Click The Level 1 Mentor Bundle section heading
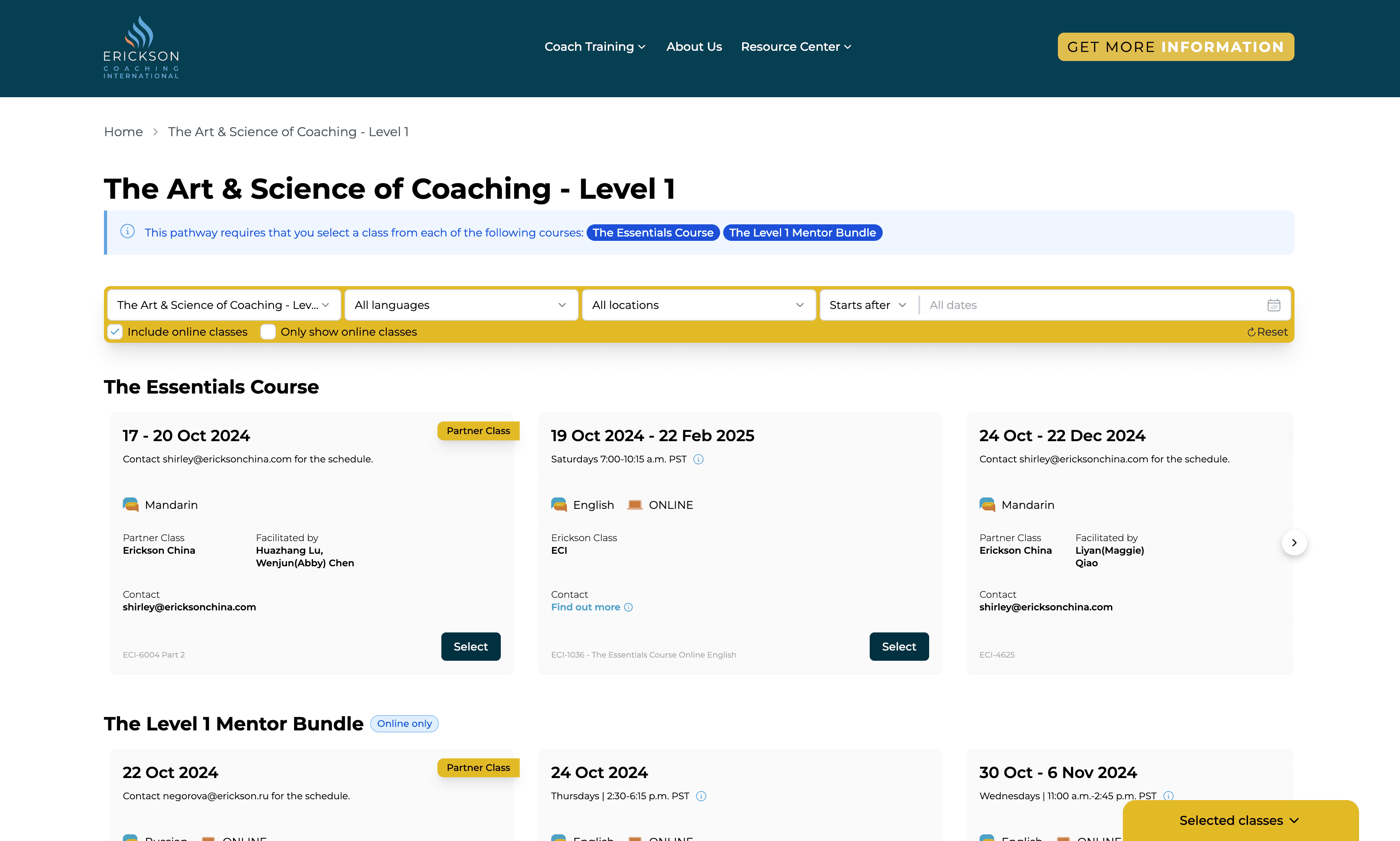This screenshot has height=841, width=1400. (x=233, y=724)
